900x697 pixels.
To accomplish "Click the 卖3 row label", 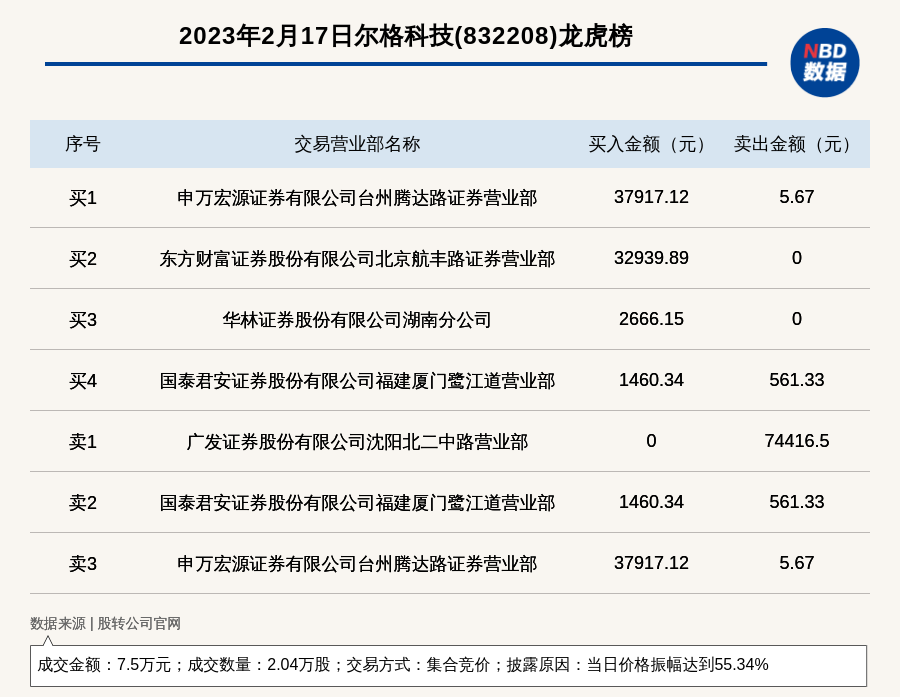I will pos(83,563).
